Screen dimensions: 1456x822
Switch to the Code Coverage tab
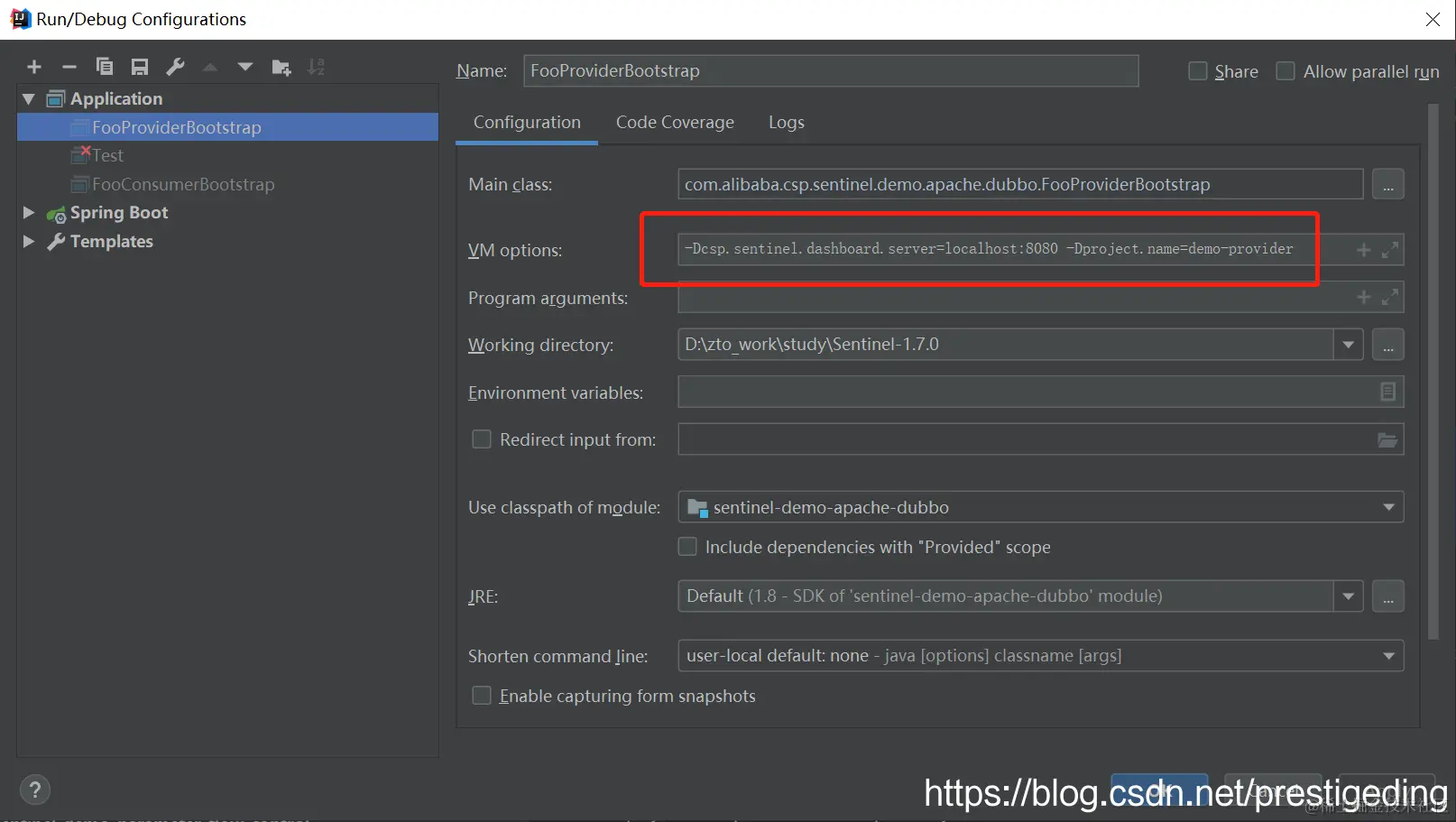coord(675,123)
